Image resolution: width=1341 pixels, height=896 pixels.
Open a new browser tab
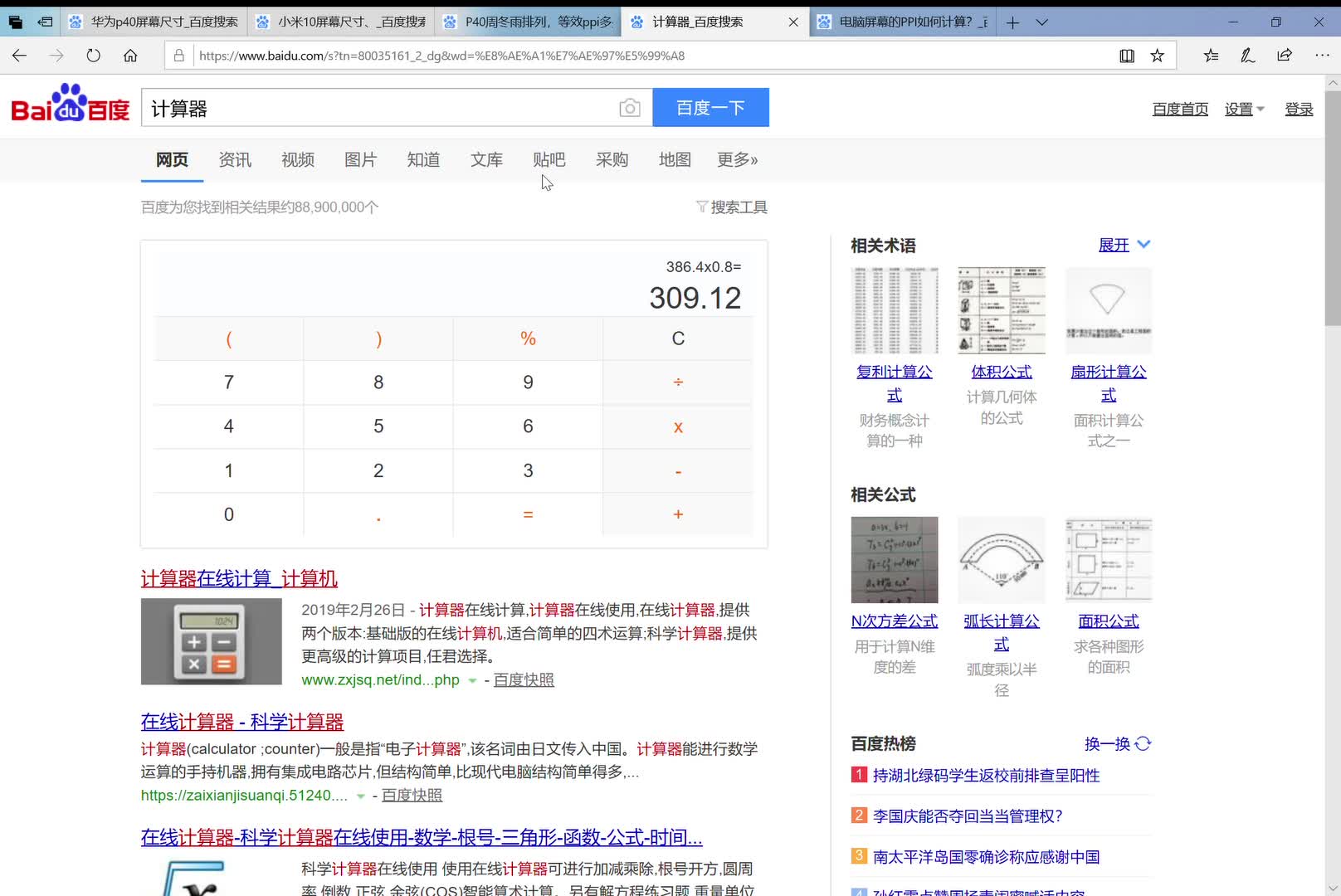[1012, 22]
